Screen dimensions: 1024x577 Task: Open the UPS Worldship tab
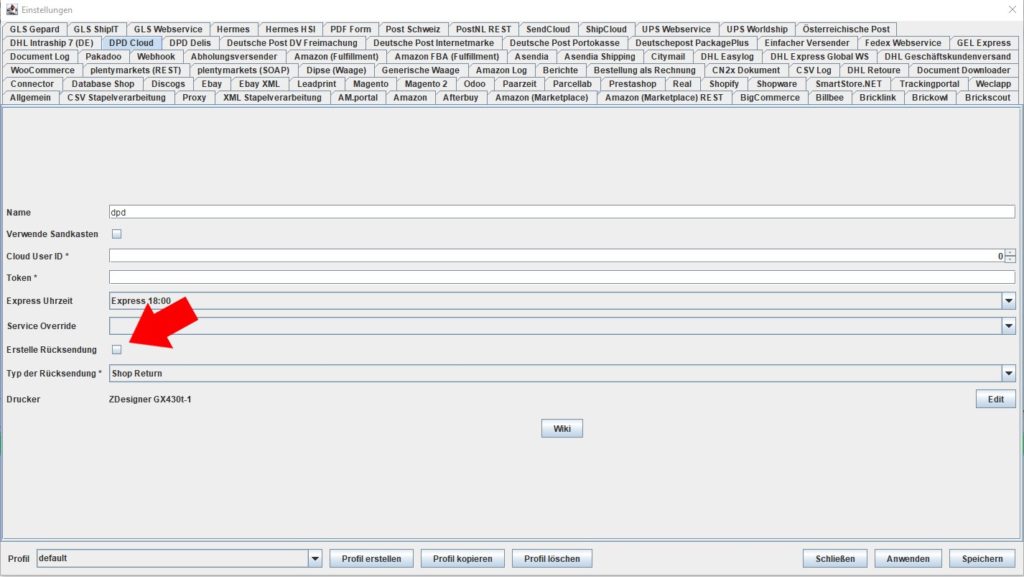(x=757, y=29)
